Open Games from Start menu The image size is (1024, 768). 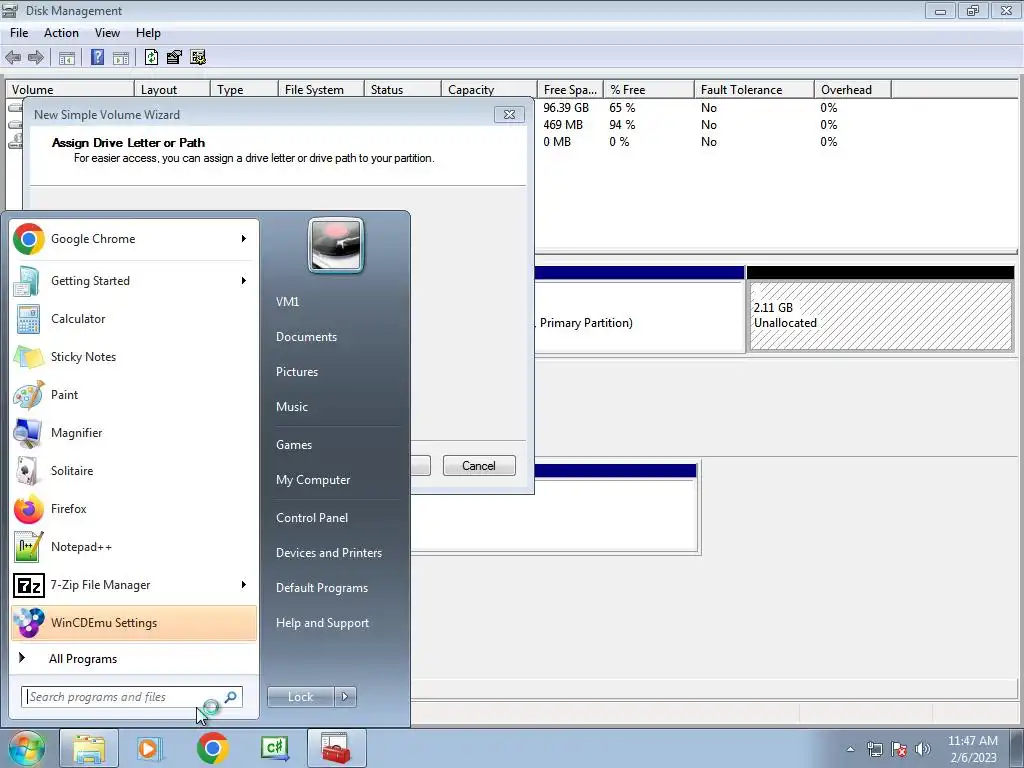[x=294, y=445]
